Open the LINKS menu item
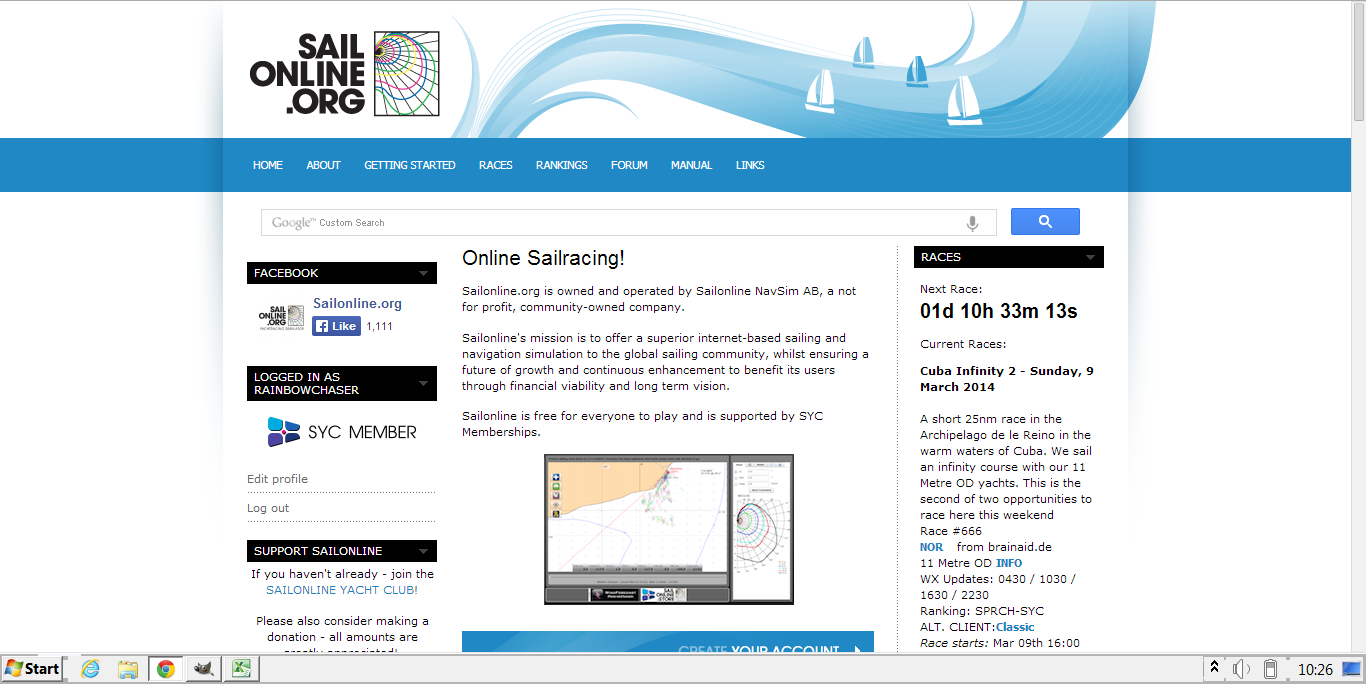This screenshot has width=1366, height=684. 750,165
